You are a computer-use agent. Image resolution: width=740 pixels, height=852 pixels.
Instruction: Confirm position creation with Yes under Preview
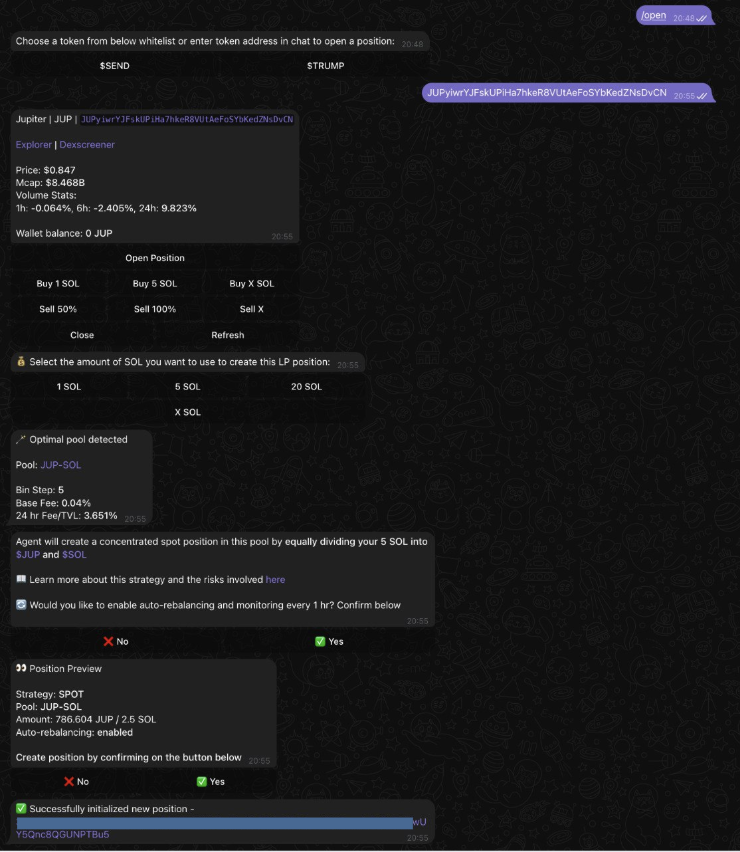pyautogui.click(x=210, y=782)
